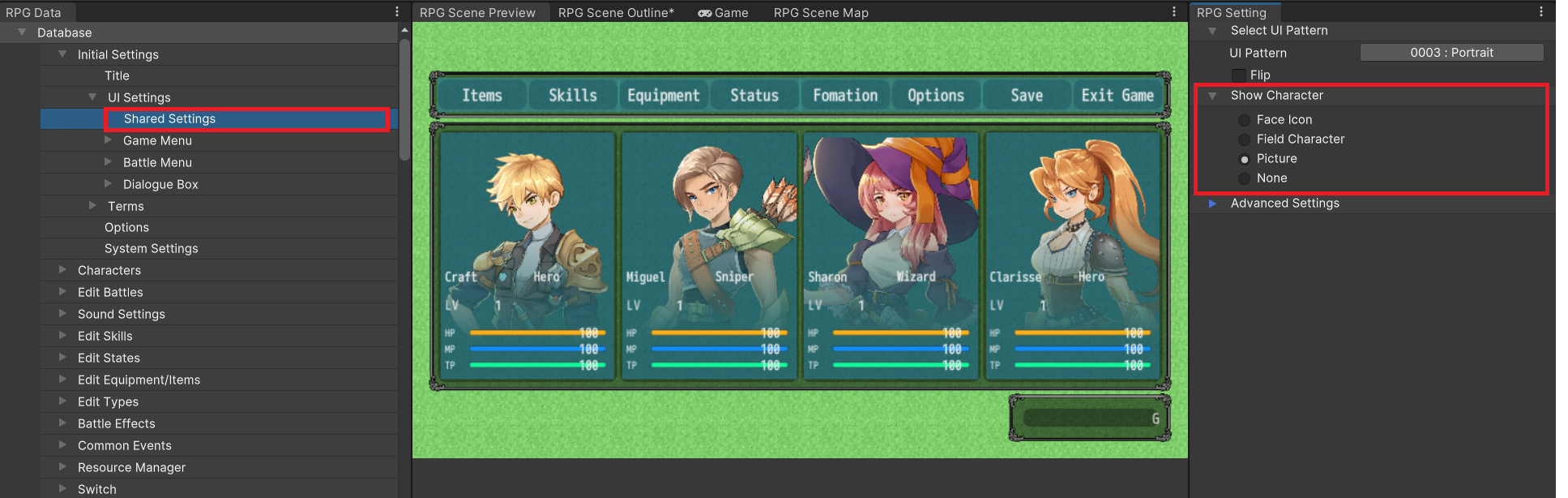The width and height of the screenshot is (1568, 498).
Task: Expand the Edit Types arrow
Action: tap(62, 401)
